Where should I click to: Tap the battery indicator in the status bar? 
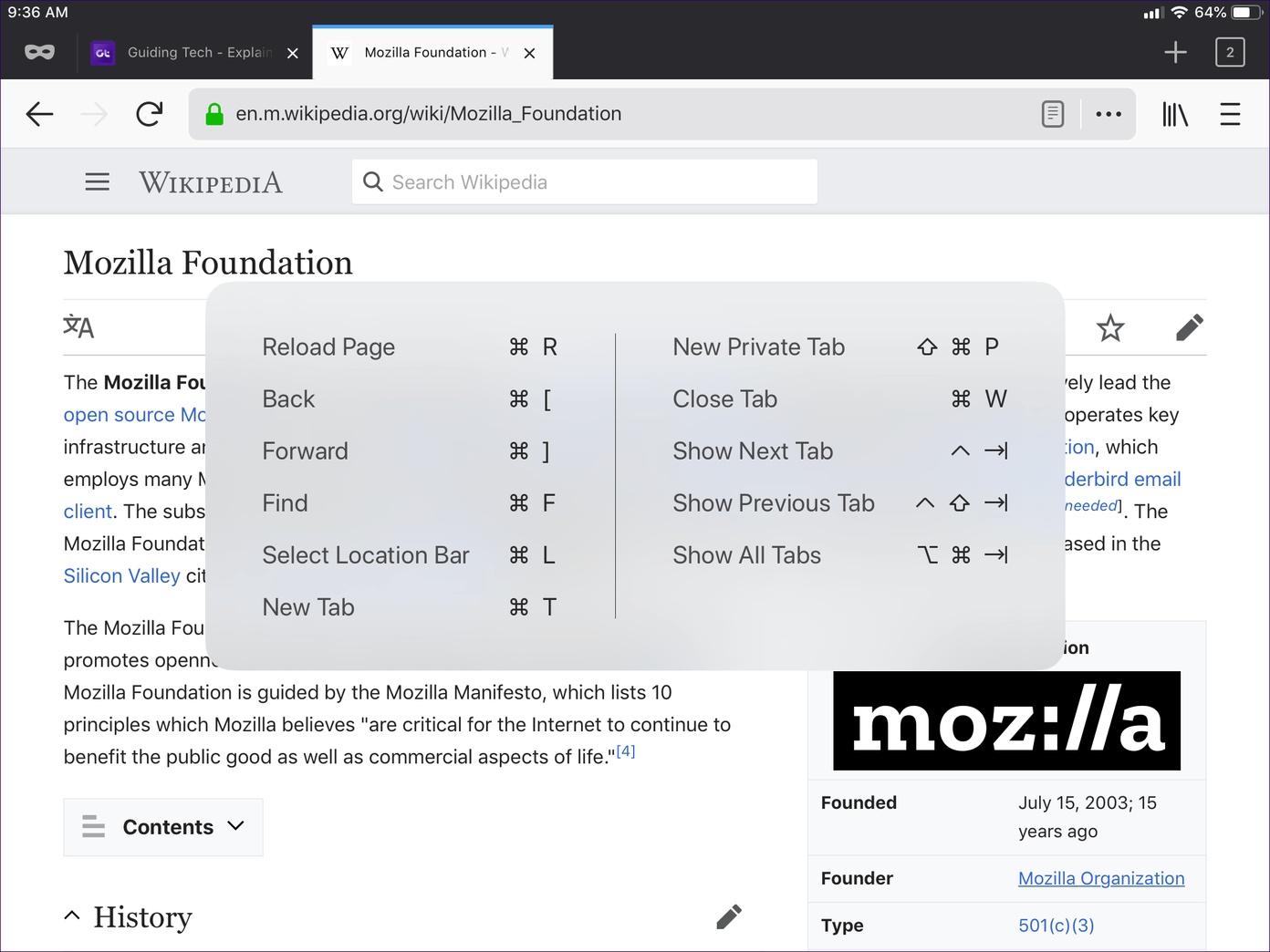(1246, 13)
